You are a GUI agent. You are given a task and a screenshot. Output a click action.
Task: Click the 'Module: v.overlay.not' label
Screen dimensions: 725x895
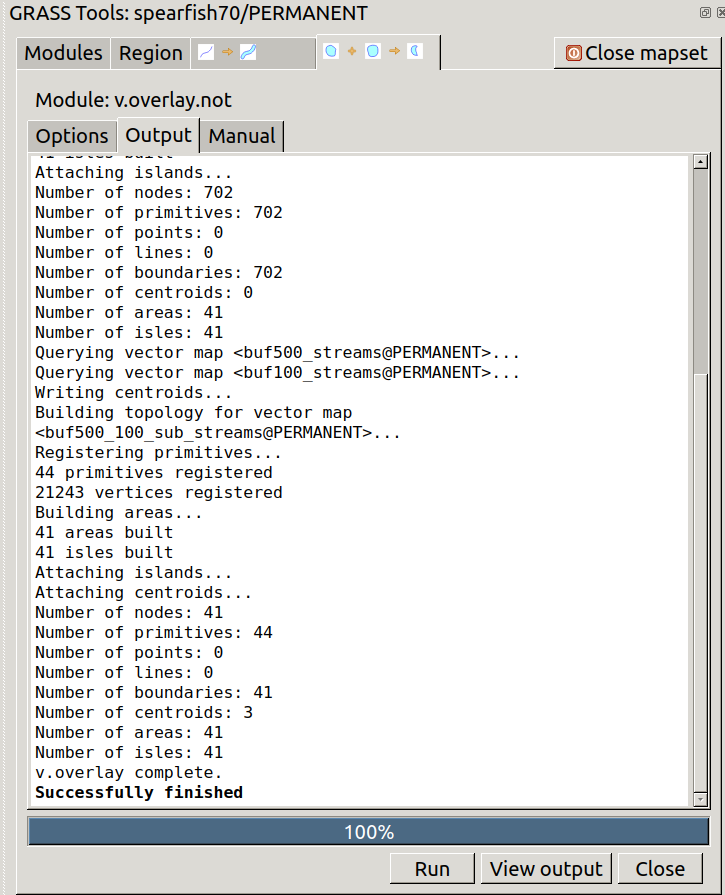pos(134,100)
